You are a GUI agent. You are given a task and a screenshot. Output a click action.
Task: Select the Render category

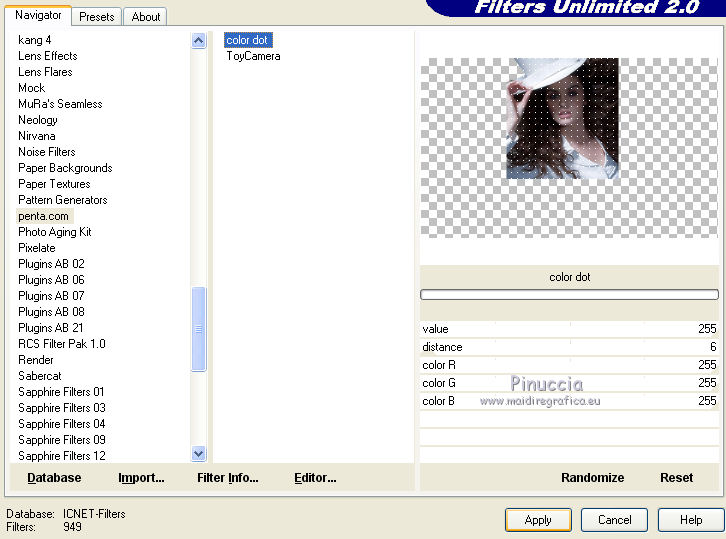click(x=36, y=360)
